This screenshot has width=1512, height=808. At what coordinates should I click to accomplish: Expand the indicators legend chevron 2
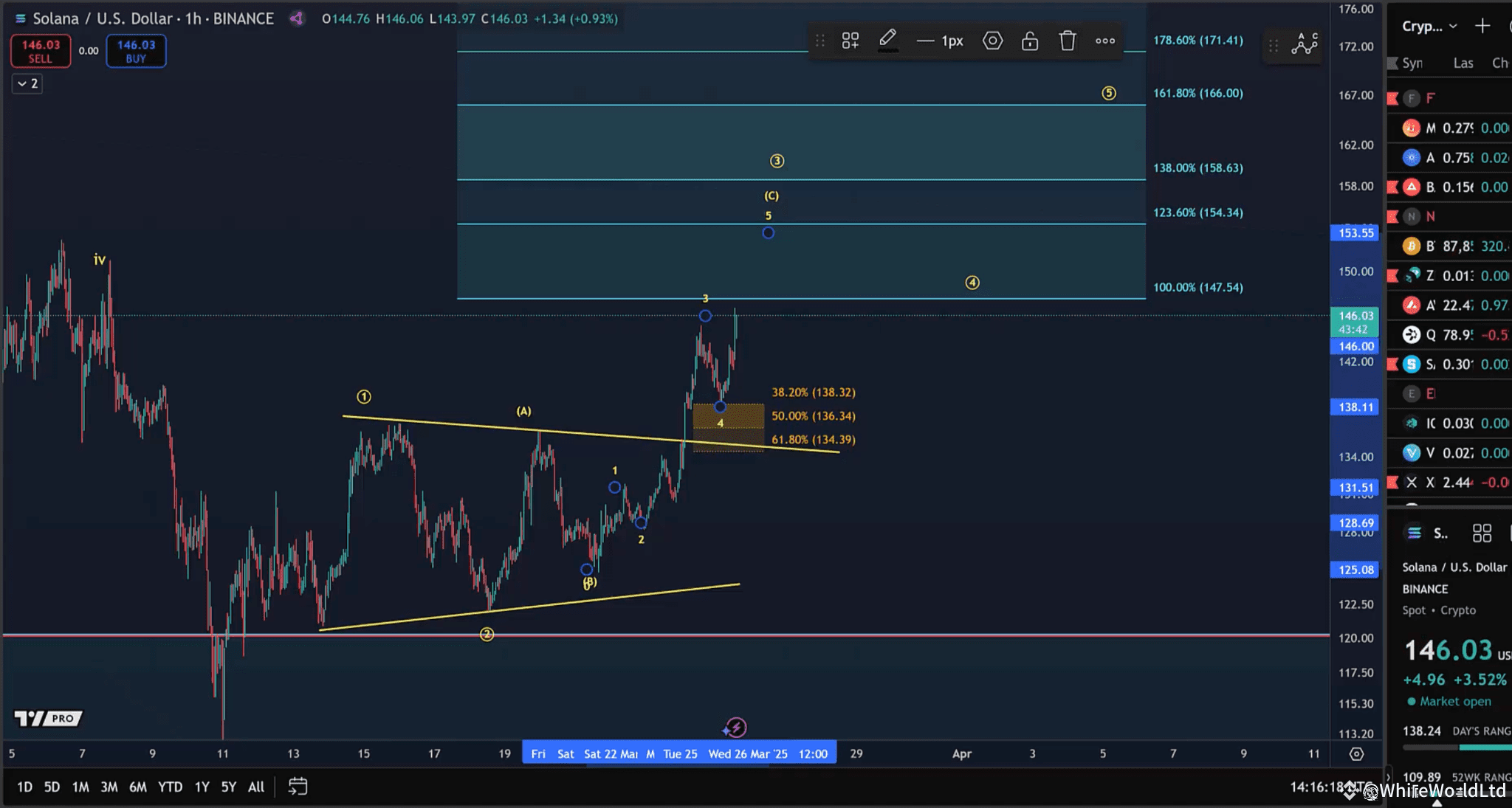pos(27,83)
